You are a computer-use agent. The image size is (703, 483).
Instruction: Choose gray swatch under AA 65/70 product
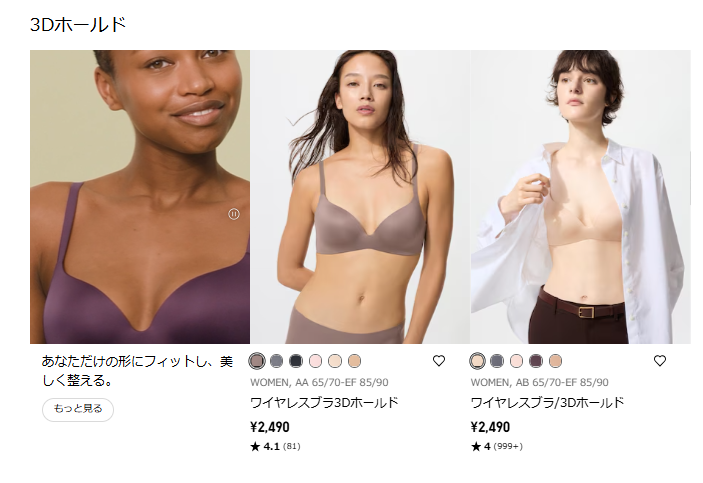pos(277,361)
